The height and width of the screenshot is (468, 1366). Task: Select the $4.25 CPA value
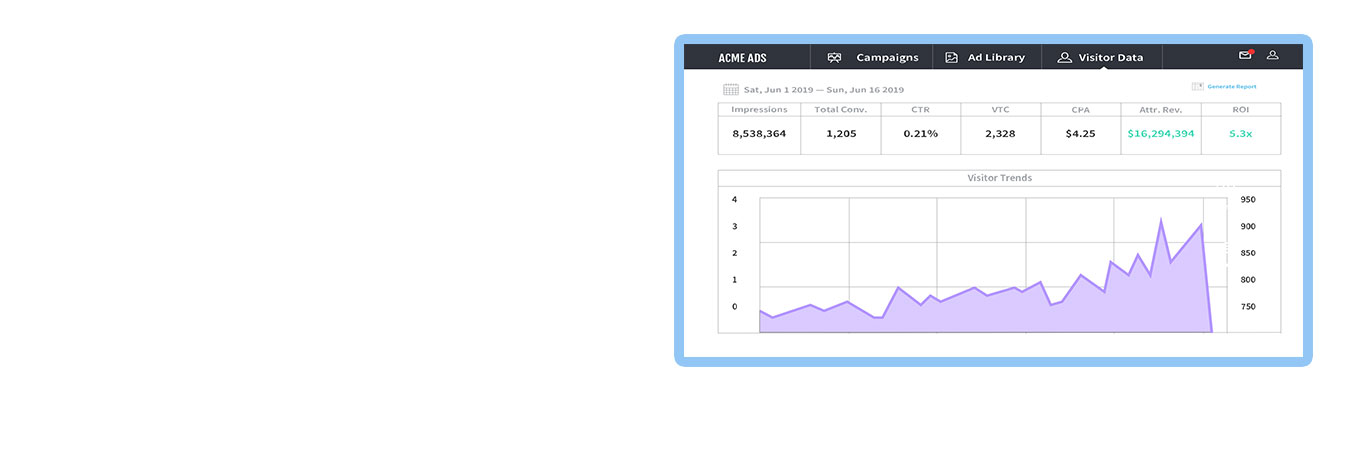click(1081, 133)
